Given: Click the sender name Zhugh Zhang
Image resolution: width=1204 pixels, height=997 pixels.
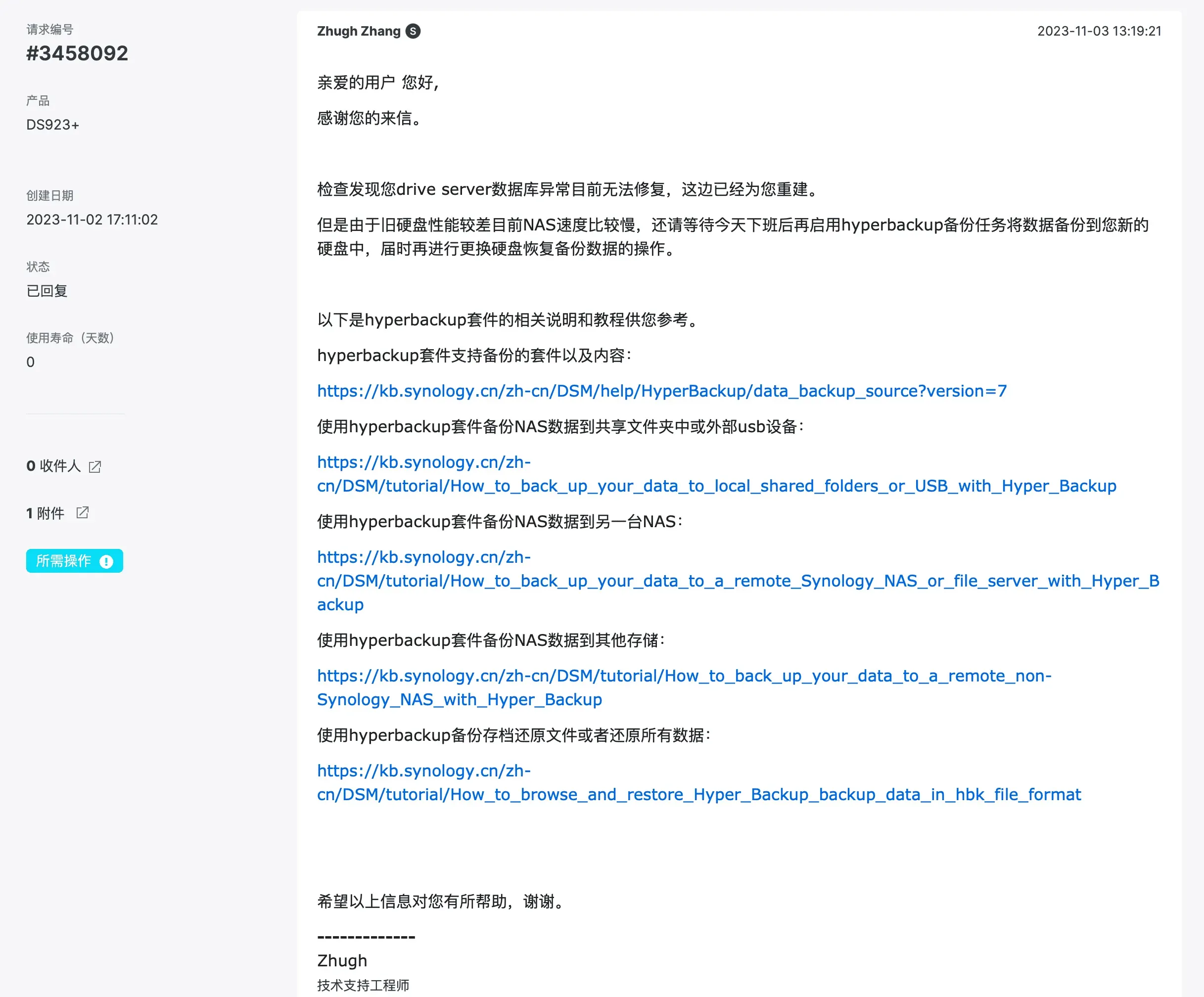Looking at the screenshot, I should coord(359,31).
